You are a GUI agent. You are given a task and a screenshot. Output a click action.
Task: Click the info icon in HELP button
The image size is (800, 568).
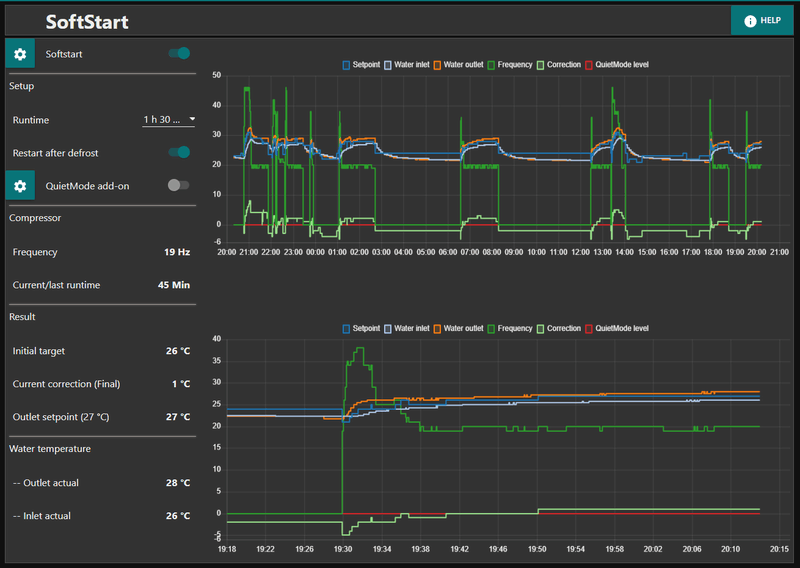tap(750, 21)
